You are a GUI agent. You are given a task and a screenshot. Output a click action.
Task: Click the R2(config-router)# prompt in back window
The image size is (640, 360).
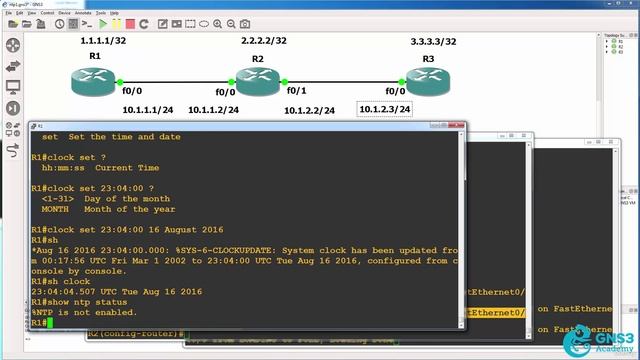[x=135, y=334]
